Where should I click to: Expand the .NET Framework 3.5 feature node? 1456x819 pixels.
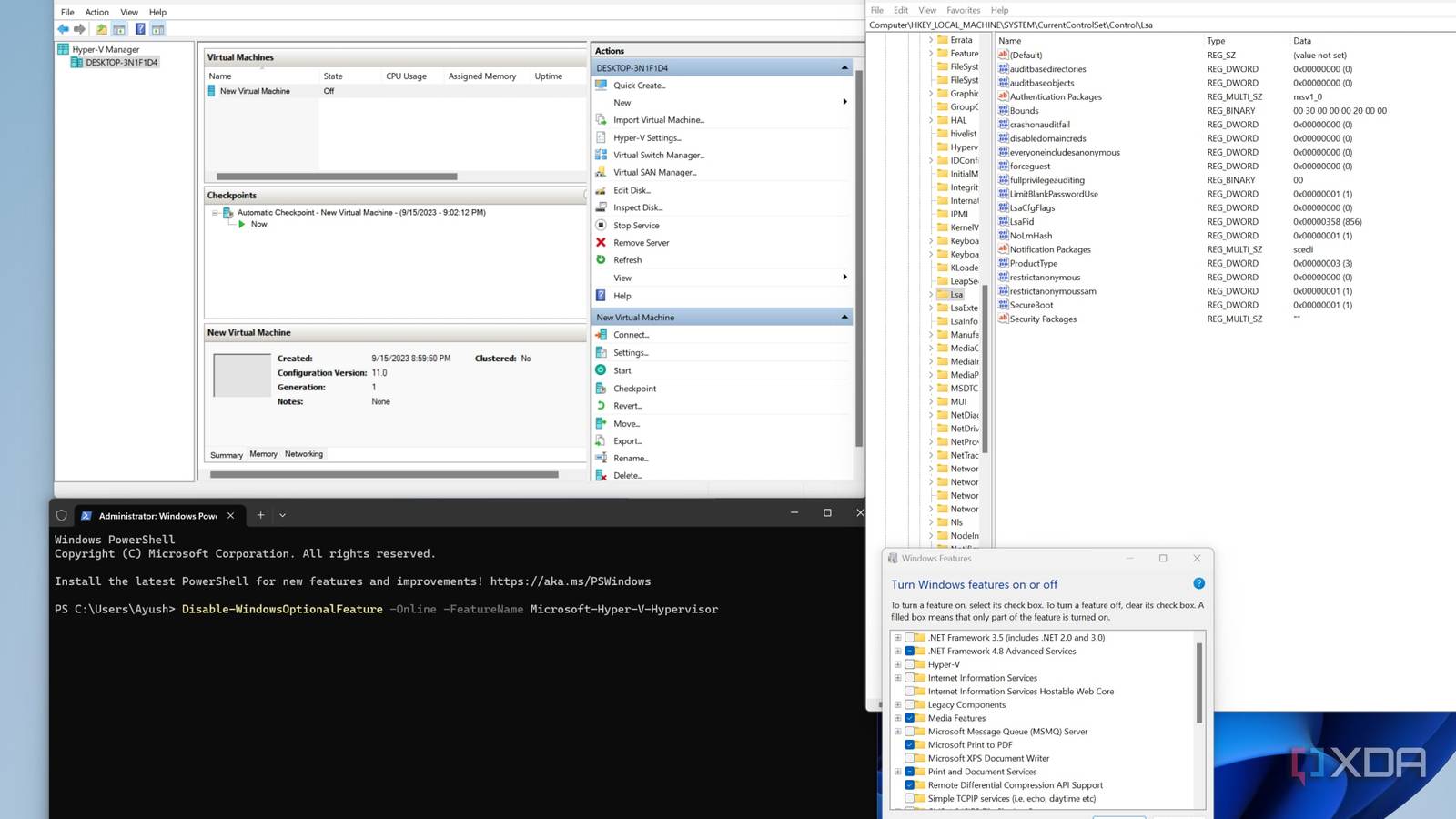tap(897, 638)
